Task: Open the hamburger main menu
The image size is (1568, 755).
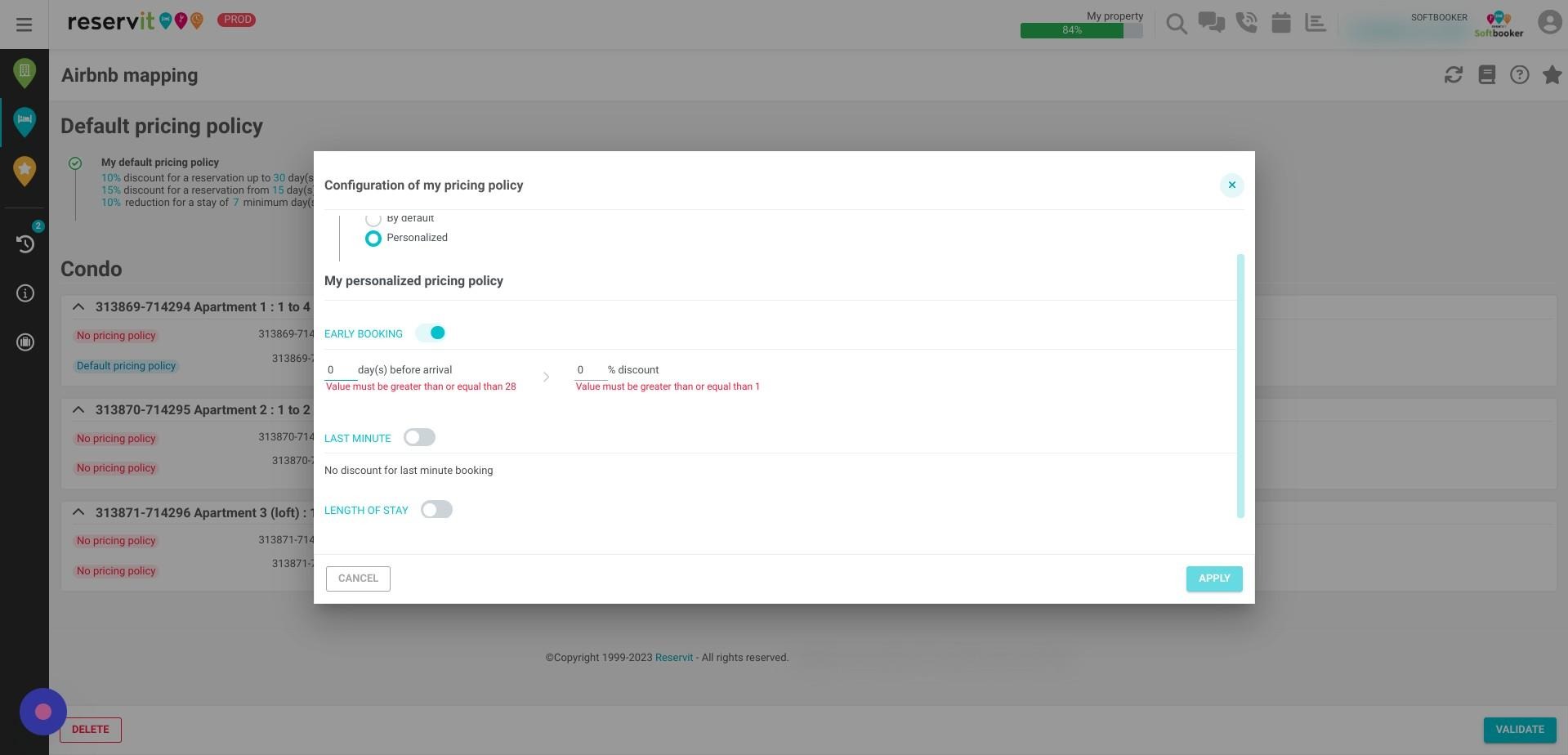Action: [24, 25]
